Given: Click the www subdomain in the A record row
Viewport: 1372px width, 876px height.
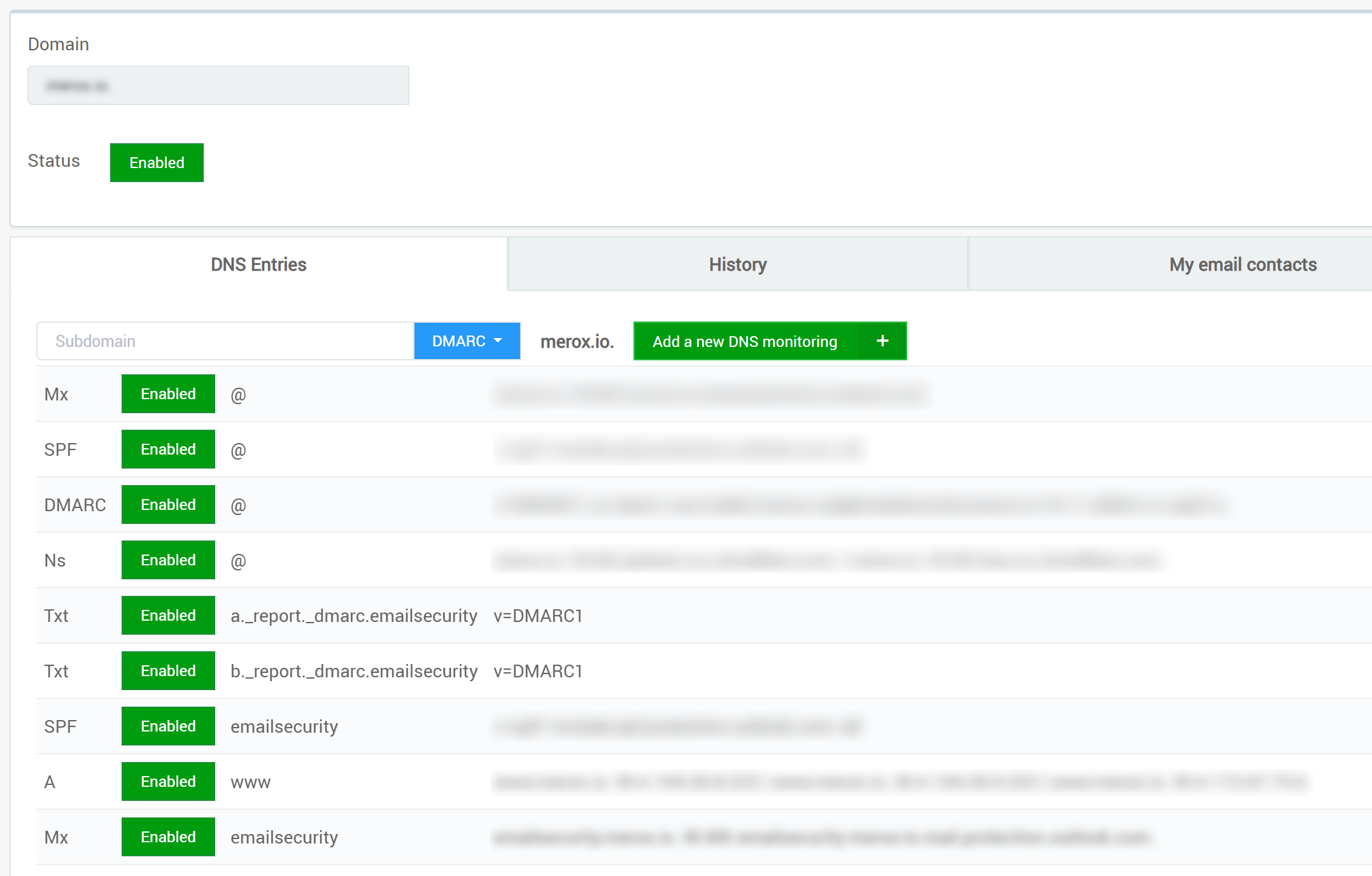Looking at the screenshot, I should pos(250,782).
